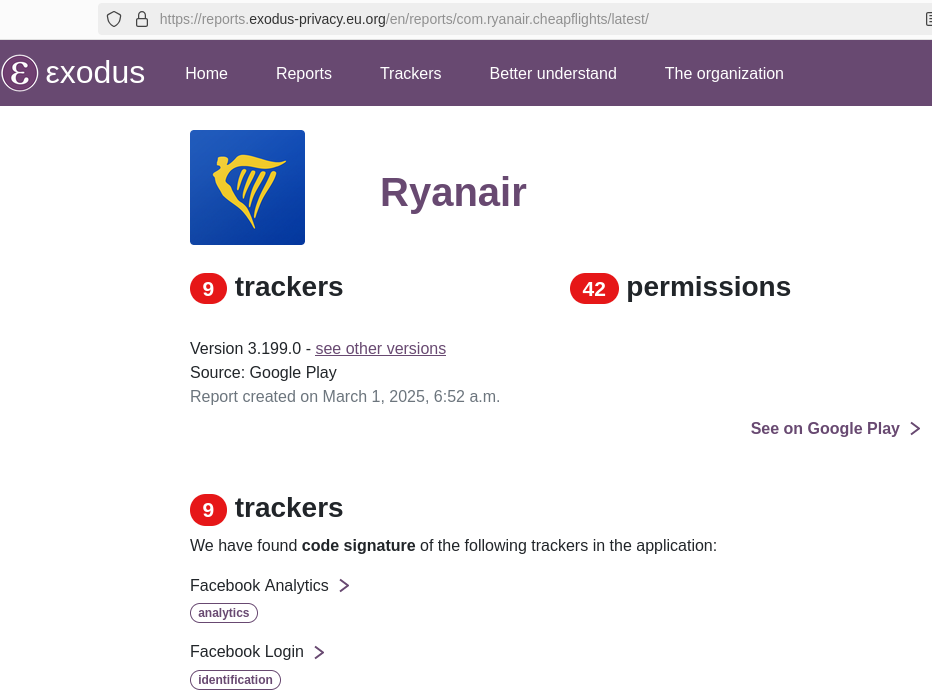Click the exodus wordmark text
The height and width of the screenshot is (697, 932).
[x=95, y=73]
